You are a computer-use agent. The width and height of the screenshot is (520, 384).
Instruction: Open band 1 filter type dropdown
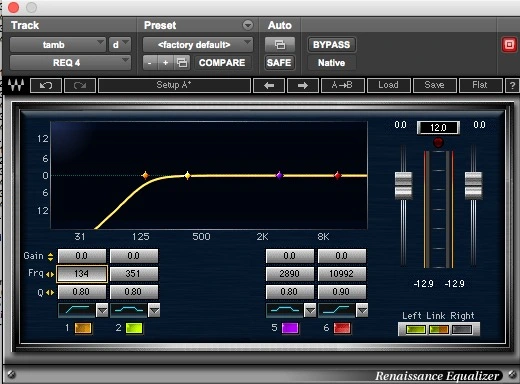(x=102, y=310)
